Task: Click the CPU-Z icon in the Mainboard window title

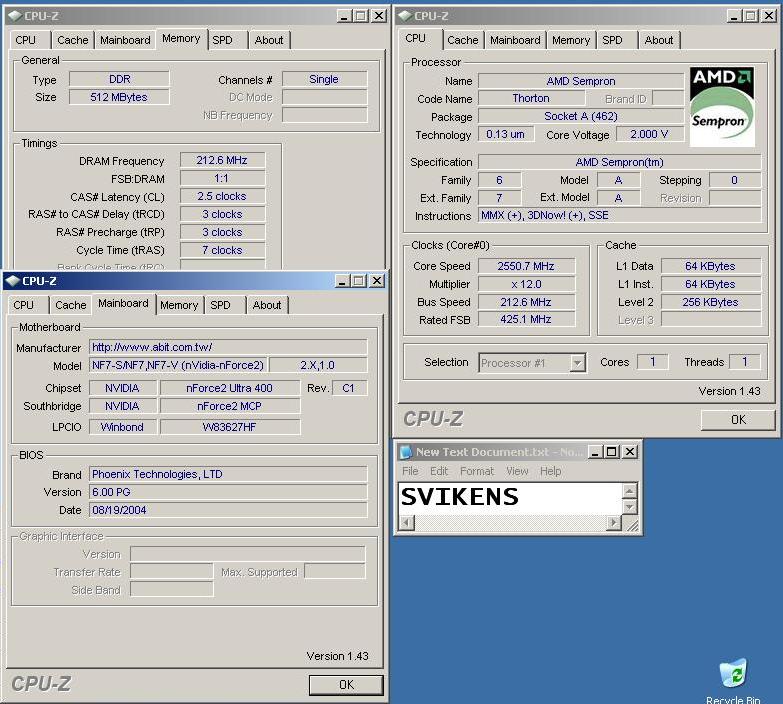Action: pos(12,281)
